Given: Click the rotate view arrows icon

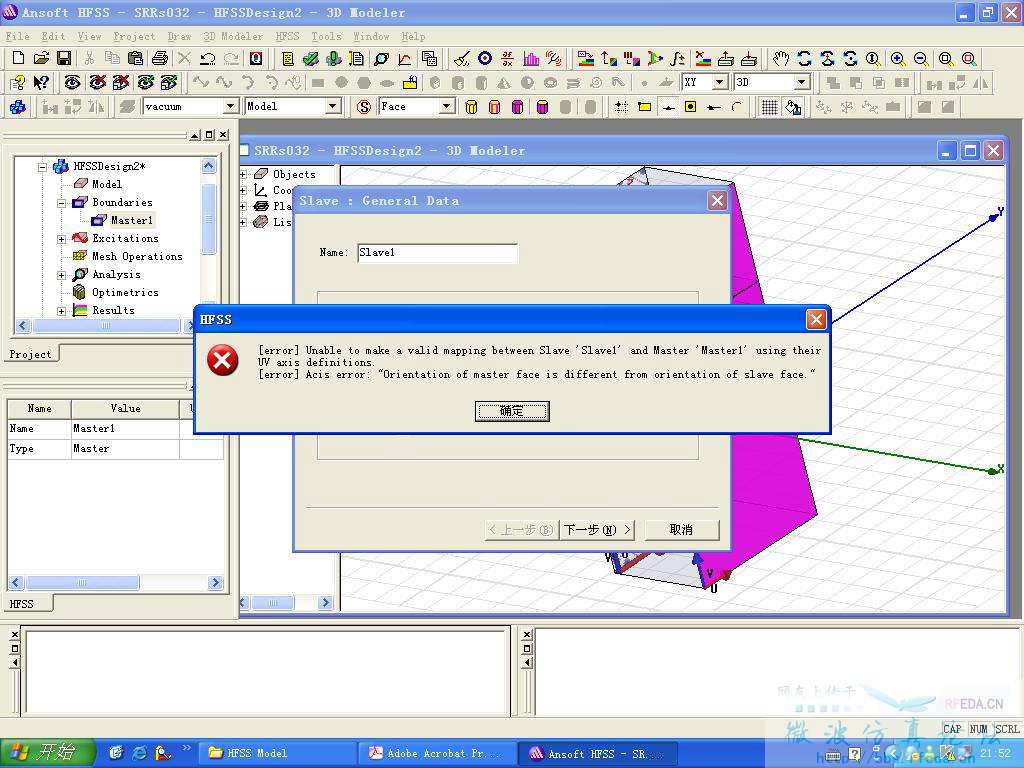Looking at the screenshot, I should click(804, 58).
